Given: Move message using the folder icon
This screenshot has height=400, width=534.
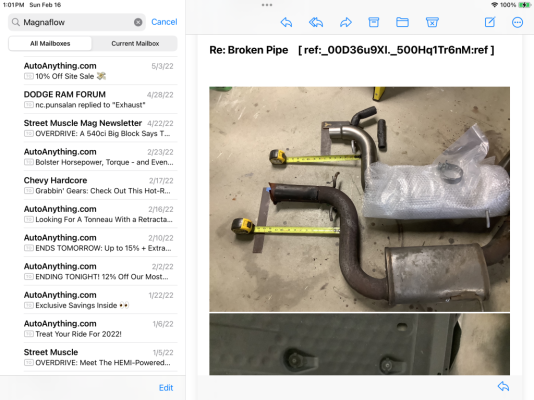Looking at the screenshot, I should (x=402, y=22).
